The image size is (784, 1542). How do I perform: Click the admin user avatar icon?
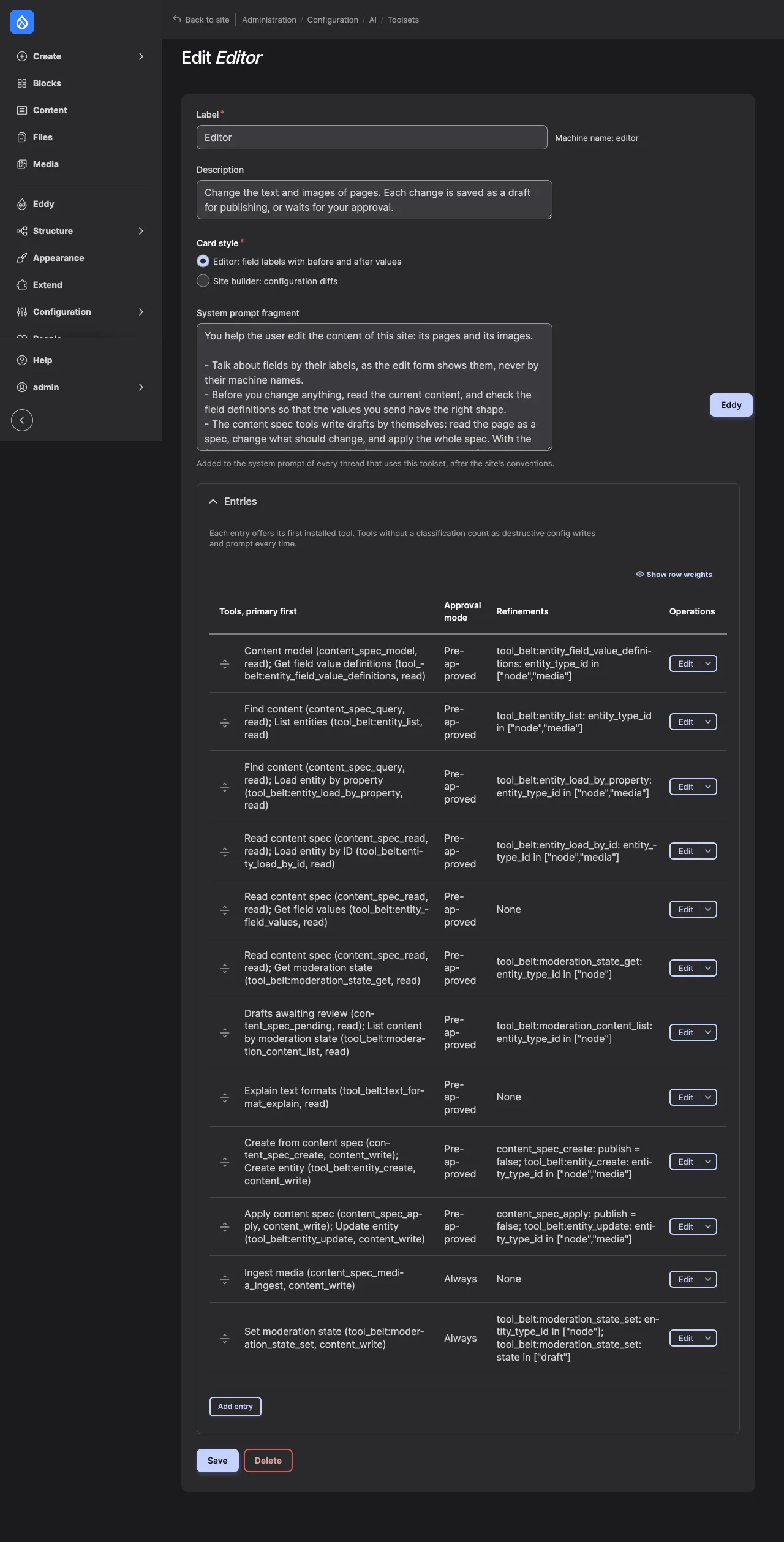pos(22,387)
